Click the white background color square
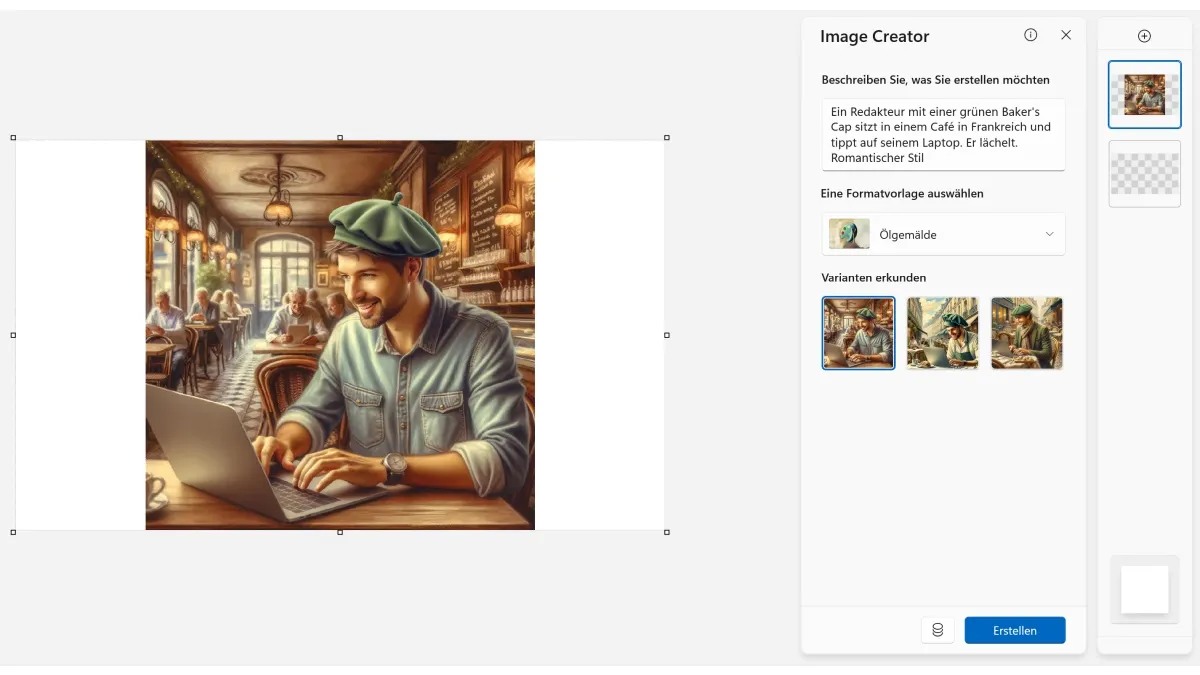The image size is (1200, 675). point(1144,589)
